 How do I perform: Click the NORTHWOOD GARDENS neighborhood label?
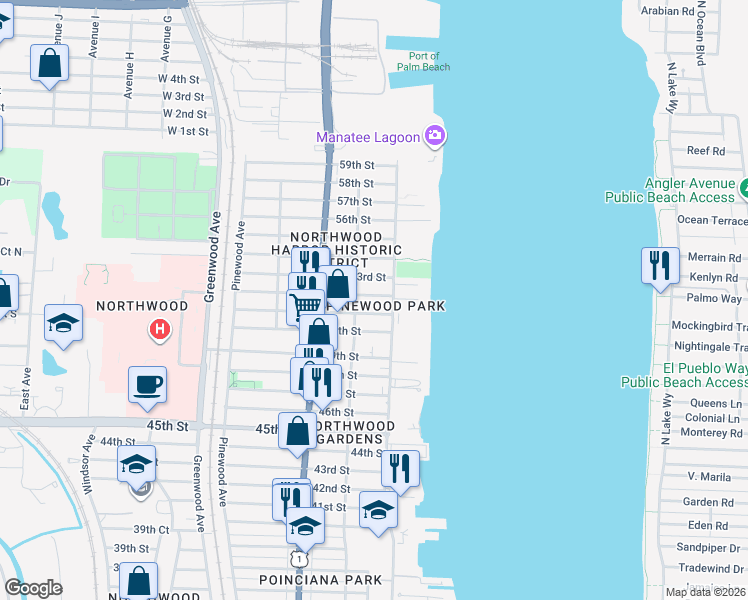pyautogui.click(x=354, y=433)
